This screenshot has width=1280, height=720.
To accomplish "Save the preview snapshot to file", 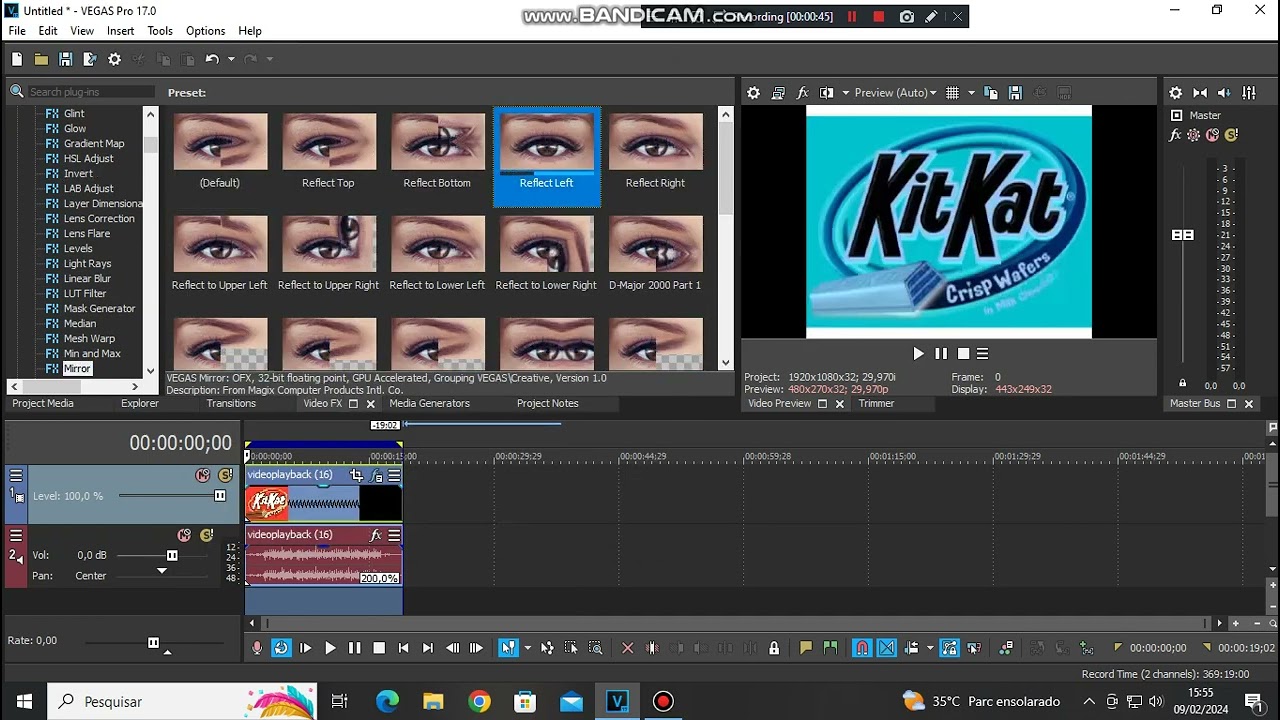I will (x=1015, y=93).
